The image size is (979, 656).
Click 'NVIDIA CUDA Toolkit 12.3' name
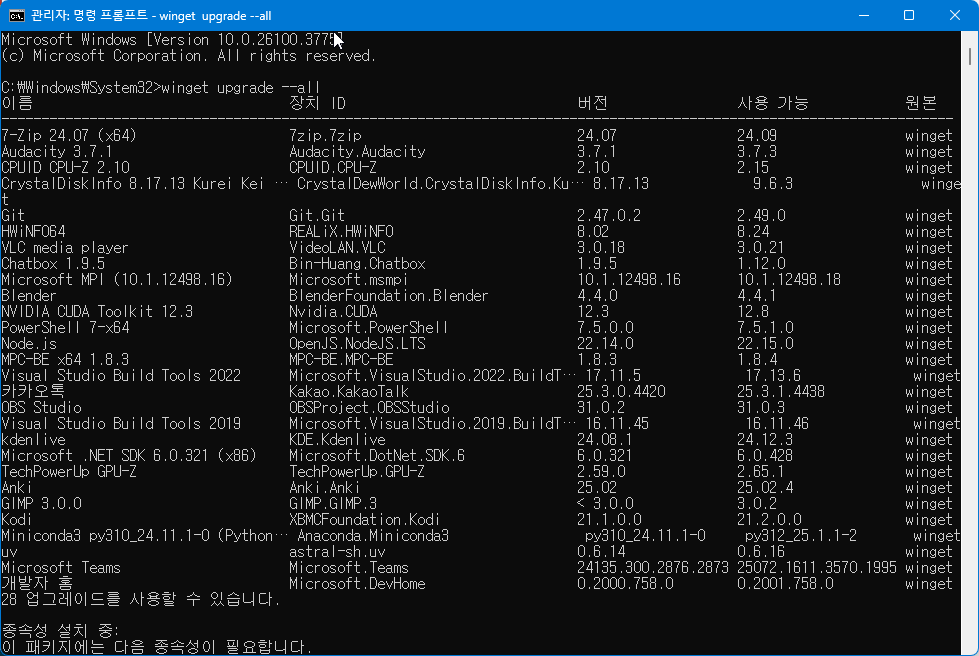coord(97,312)
